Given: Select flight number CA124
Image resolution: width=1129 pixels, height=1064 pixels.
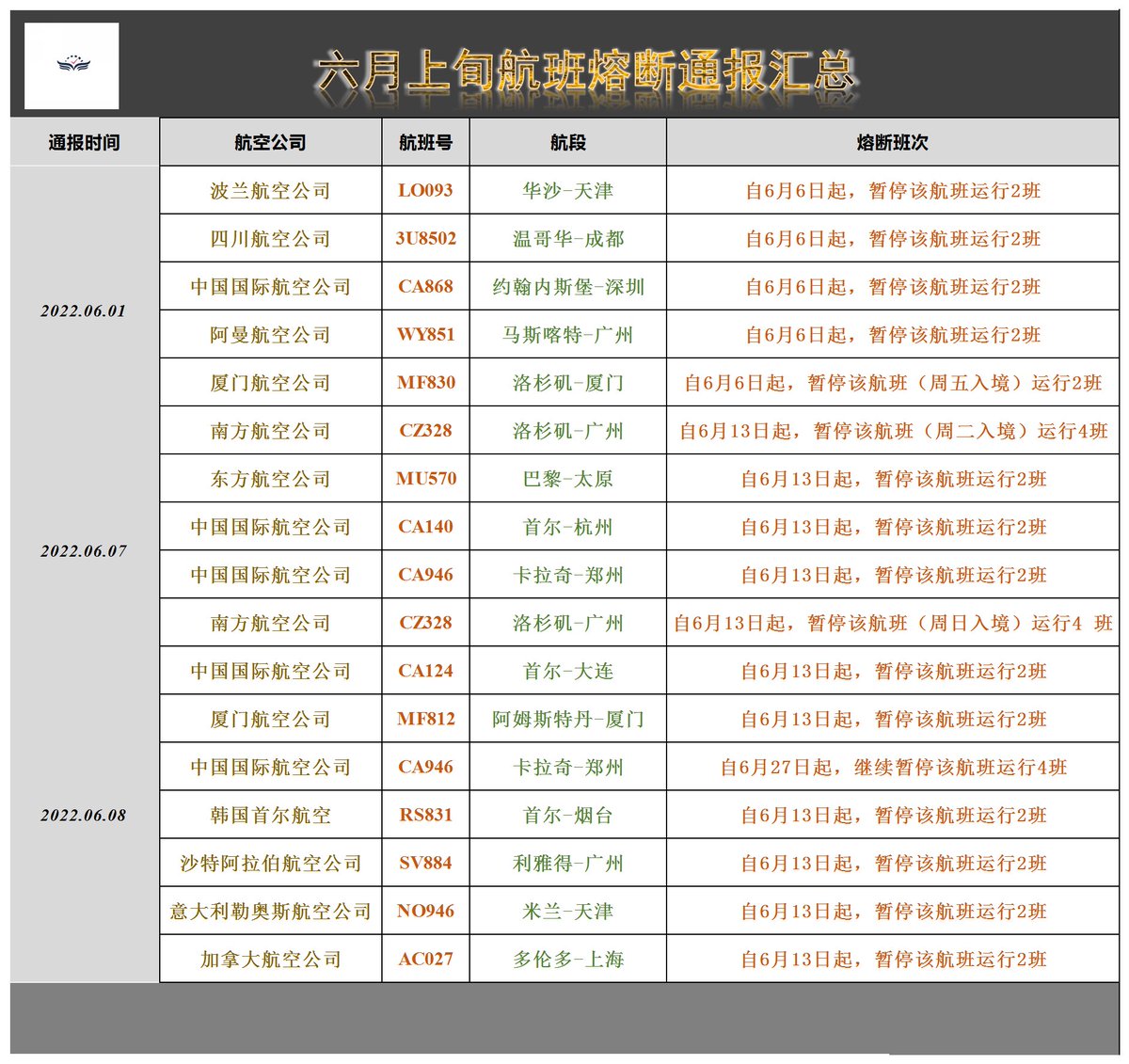Looking at the screenshot, I should [426, 671].
